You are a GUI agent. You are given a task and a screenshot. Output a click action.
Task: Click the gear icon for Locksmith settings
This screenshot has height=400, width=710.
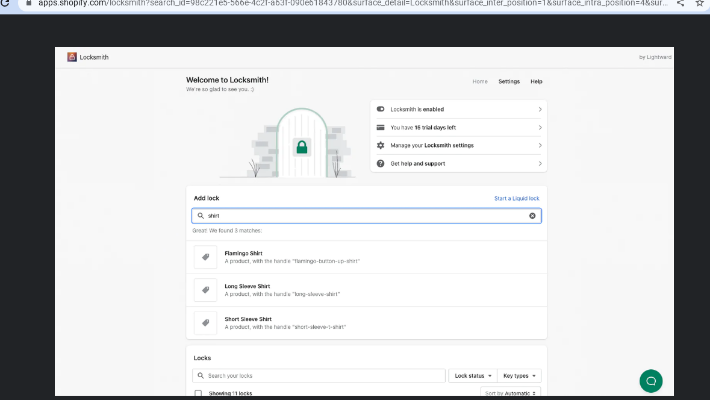coord(380,145)
